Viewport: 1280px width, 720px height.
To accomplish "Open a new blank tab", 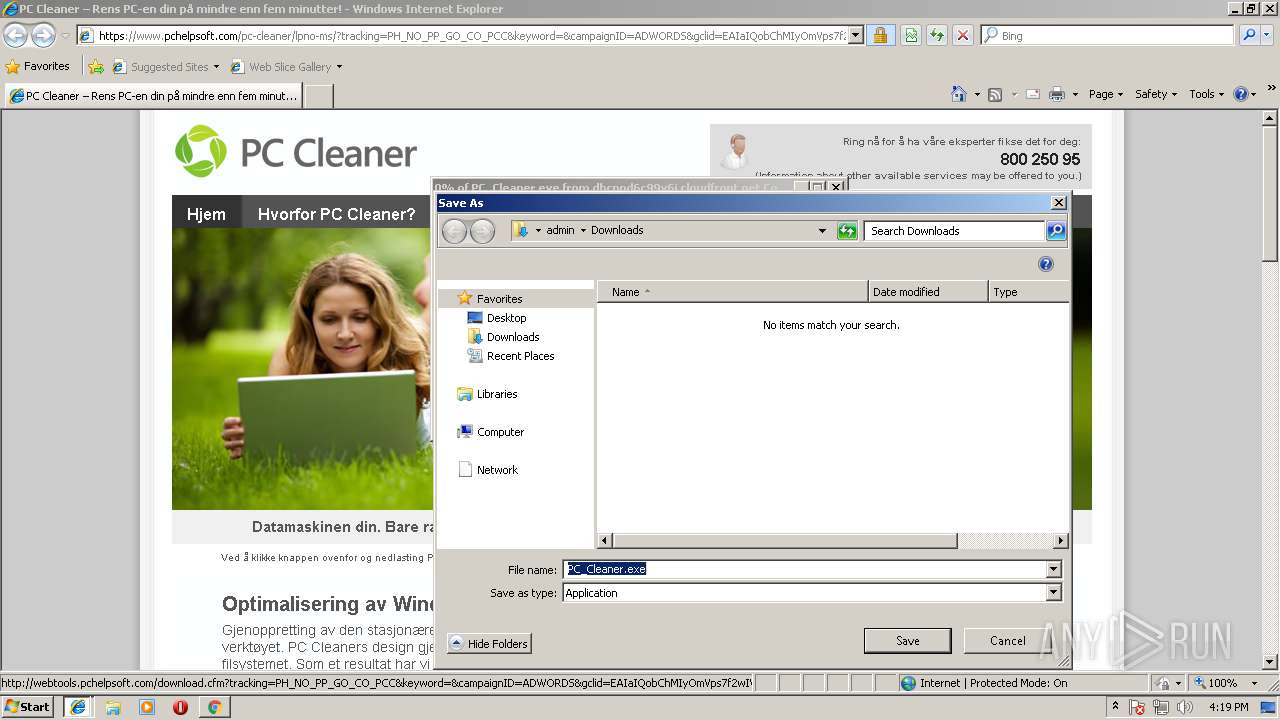I will [318, 96].
